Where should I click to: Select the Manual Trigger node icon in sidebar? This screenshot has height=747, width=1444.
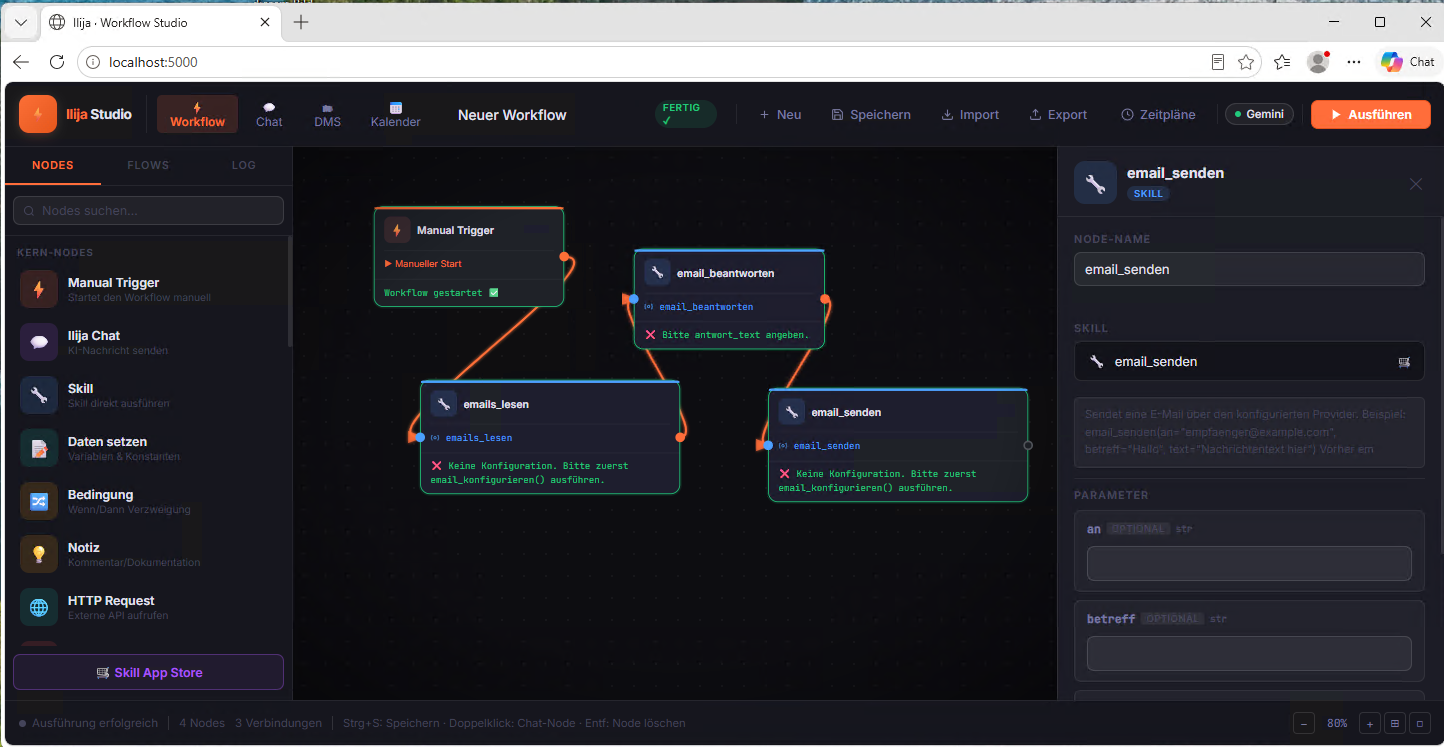(x=39, y=289)
